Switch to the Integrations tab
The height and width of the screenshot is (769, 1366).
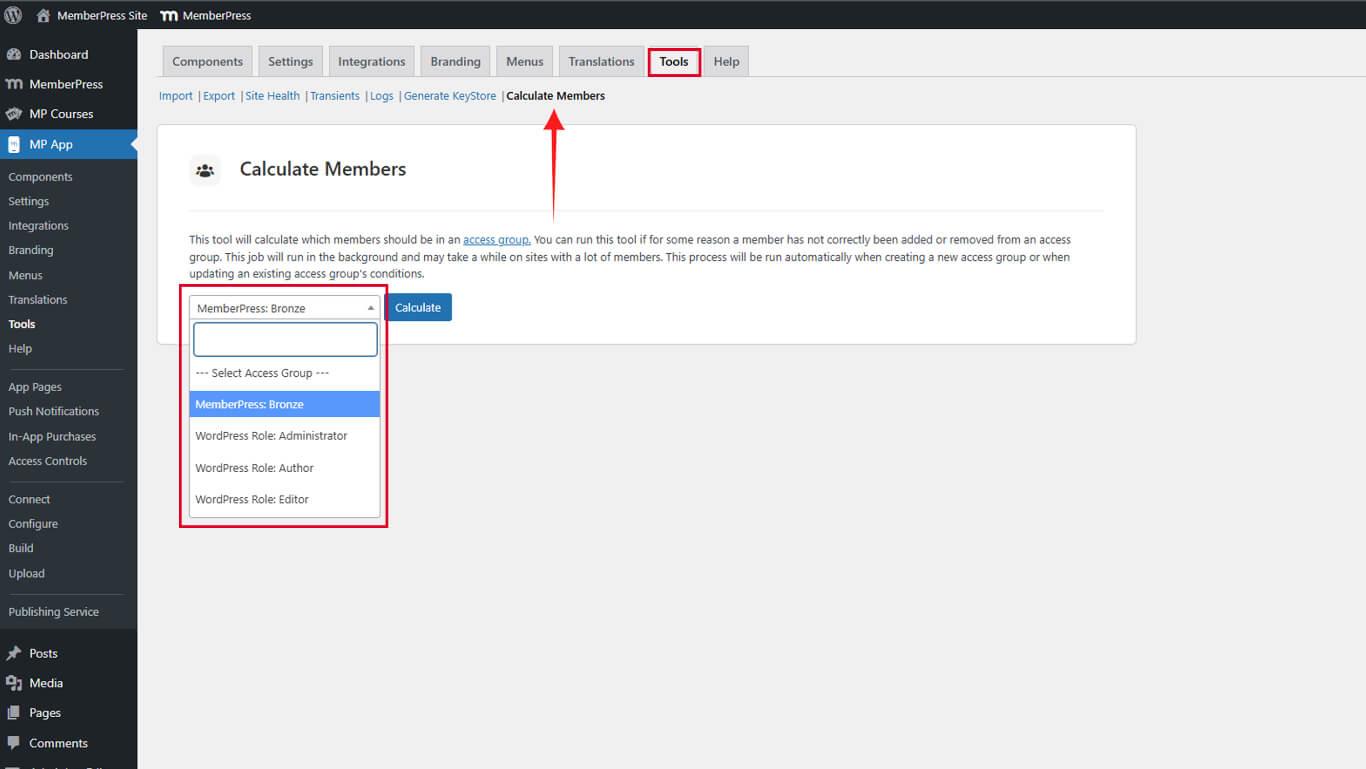[x=371, y=62]
